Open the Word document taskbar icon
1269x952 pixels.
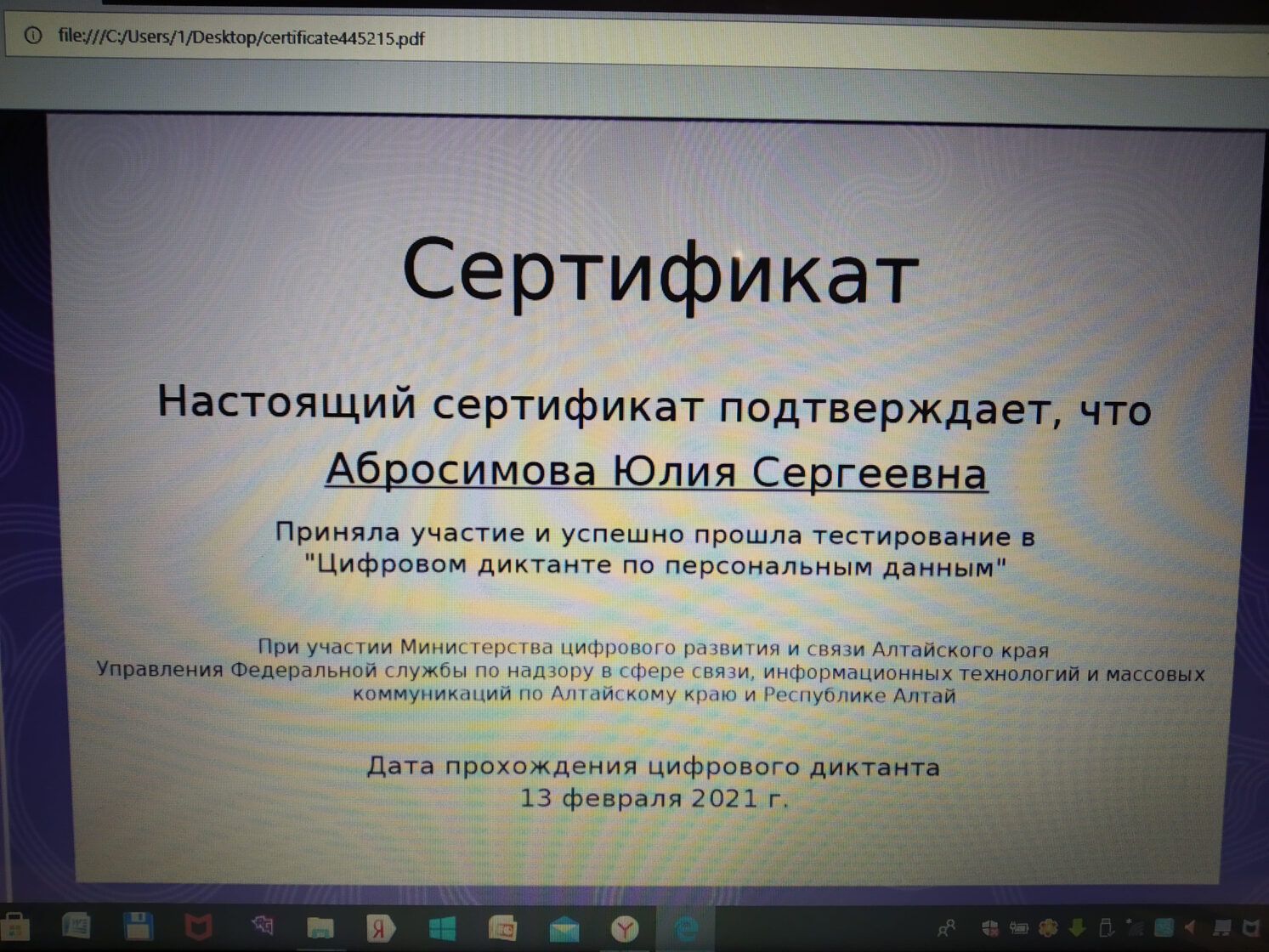coord(76,926)
